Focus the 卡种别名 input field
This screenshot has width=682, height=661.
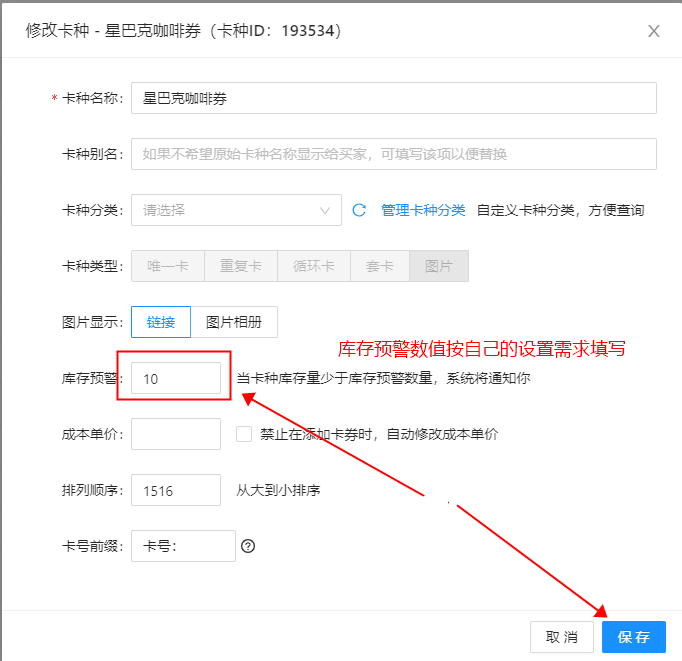point(394,154)
